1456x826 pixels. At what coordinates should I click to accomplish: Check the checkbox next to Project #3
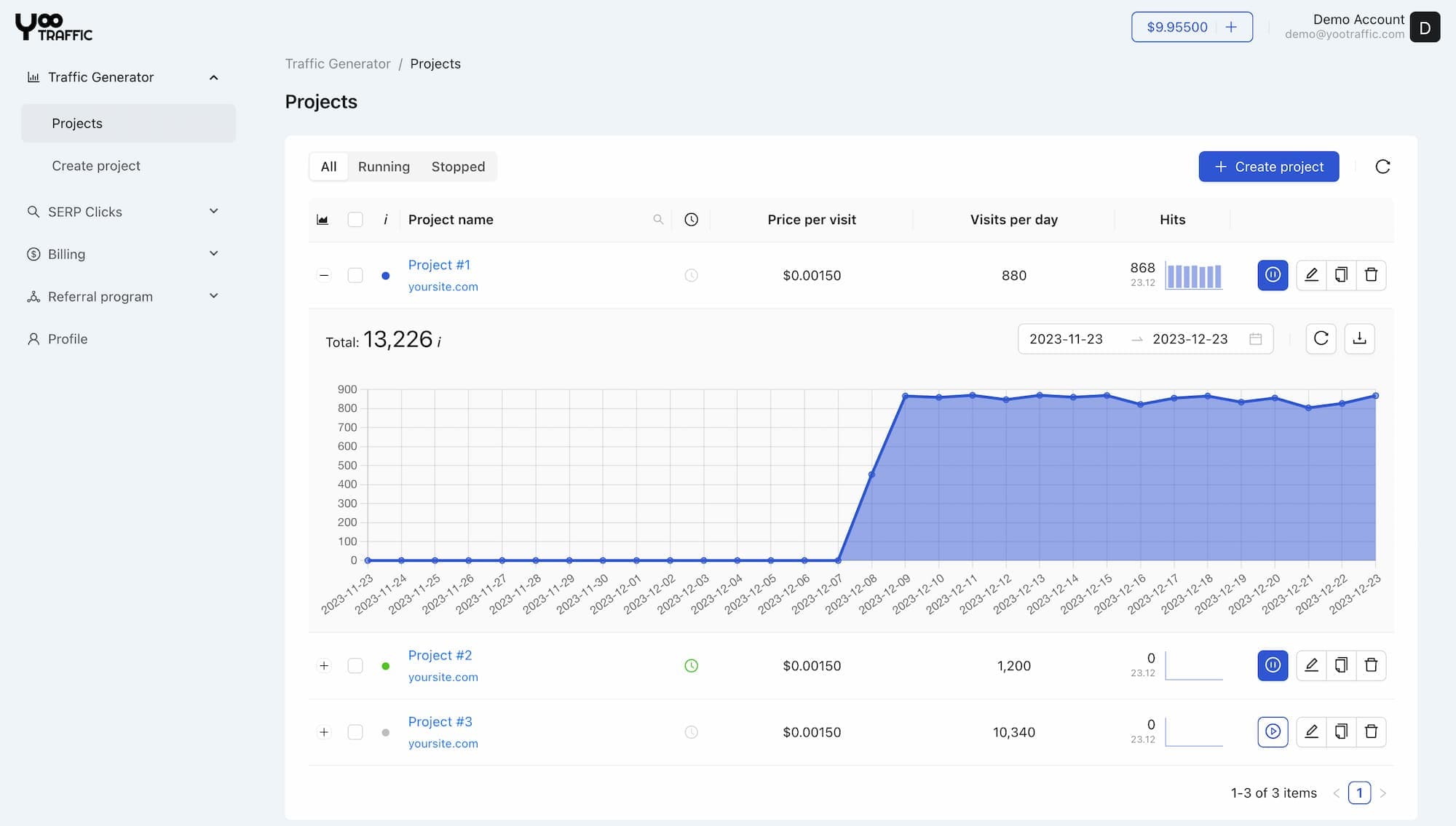click(355, 732)
